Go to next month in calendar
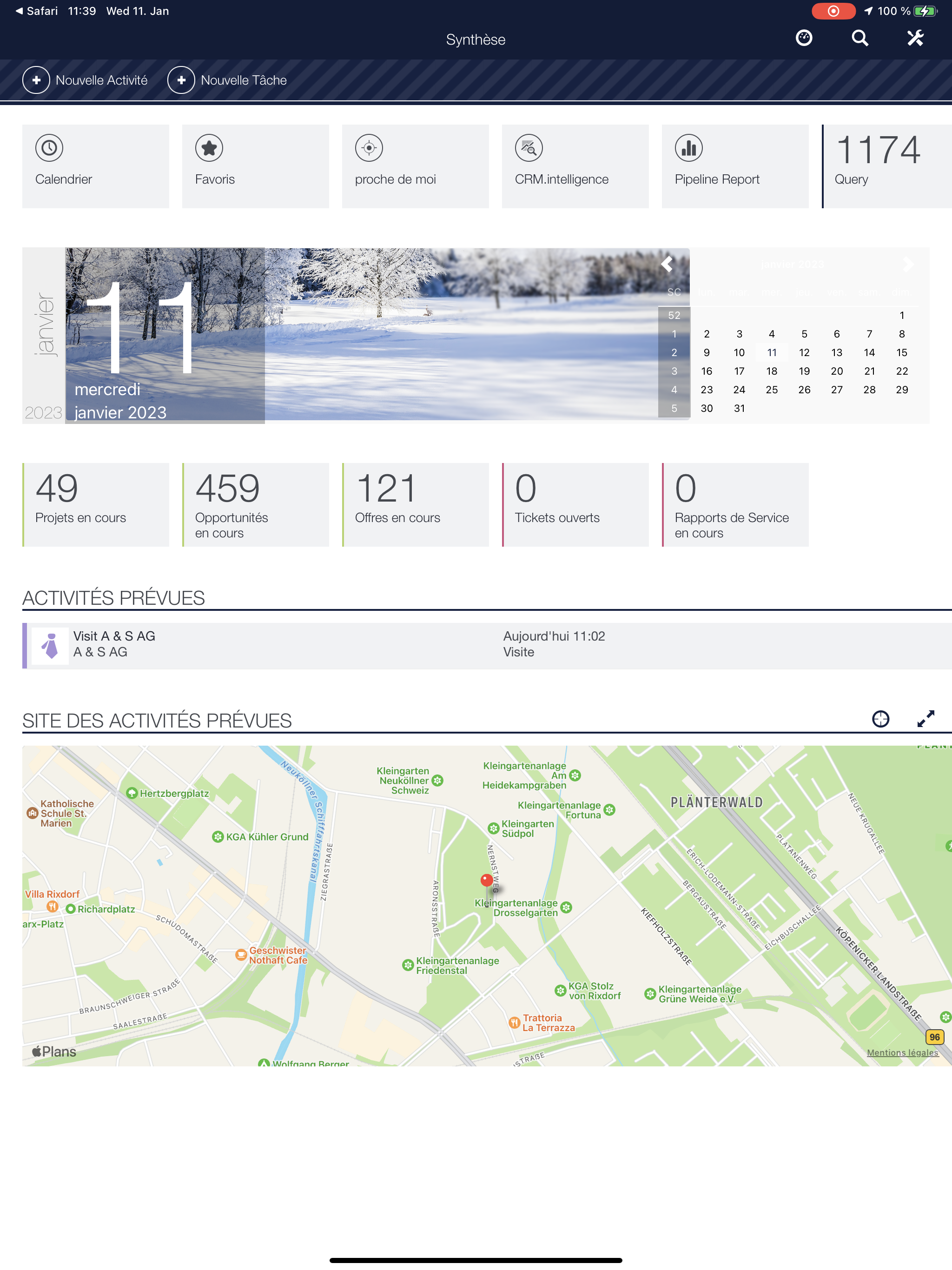952x1270 pixels. [x=907, y=264]
